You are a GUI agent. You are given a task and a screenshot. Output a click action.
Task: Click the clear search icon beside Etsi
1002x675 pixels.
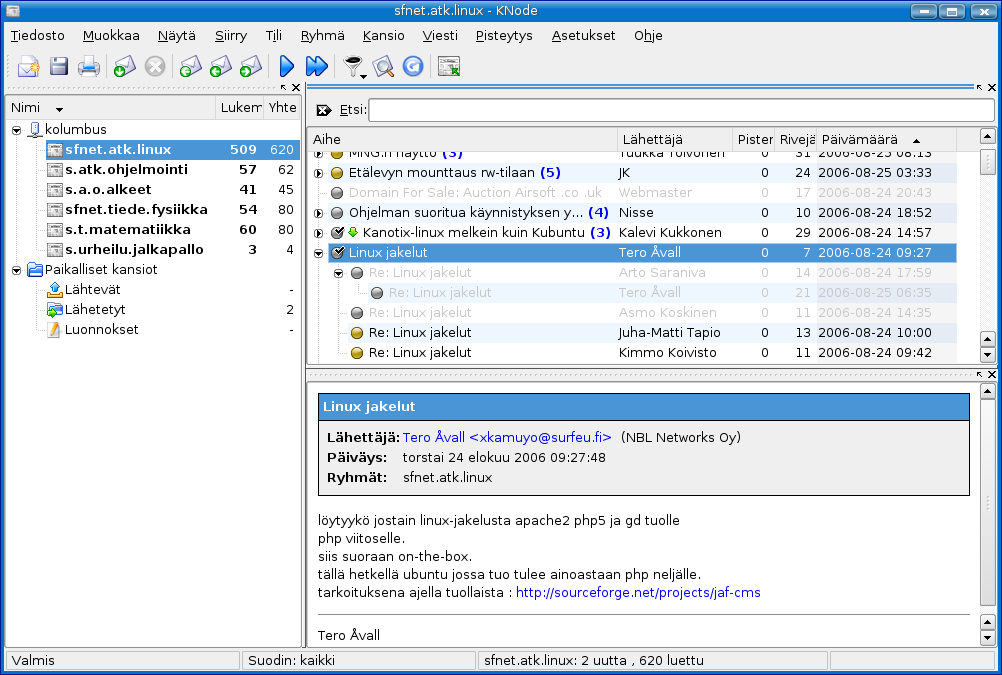tap(324, 110)
